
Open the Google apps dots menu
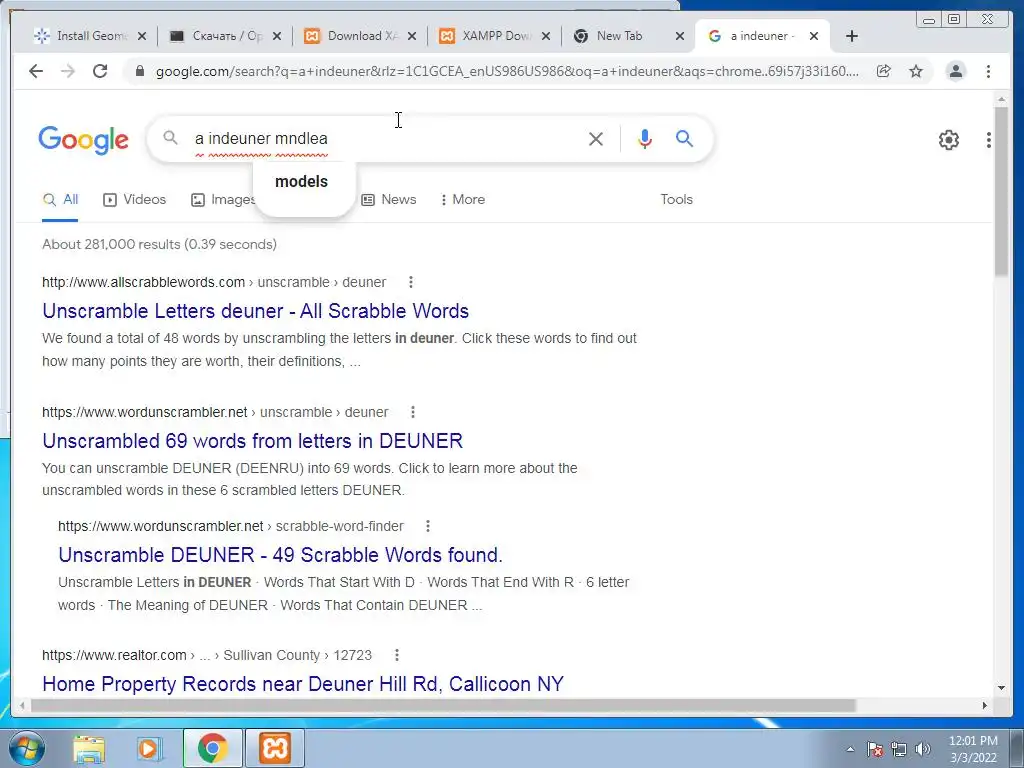989,140
